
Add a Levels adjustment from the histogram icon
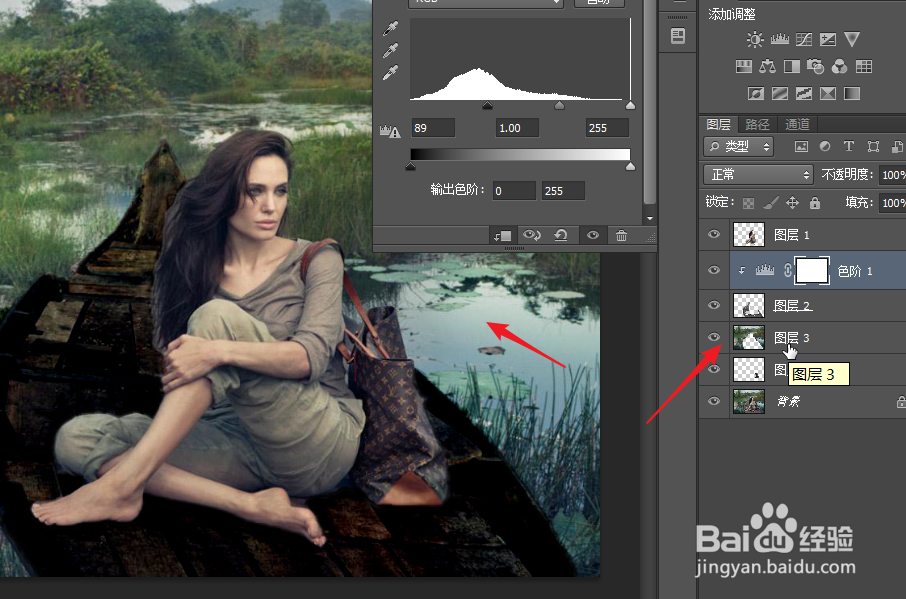click(779, 39)
